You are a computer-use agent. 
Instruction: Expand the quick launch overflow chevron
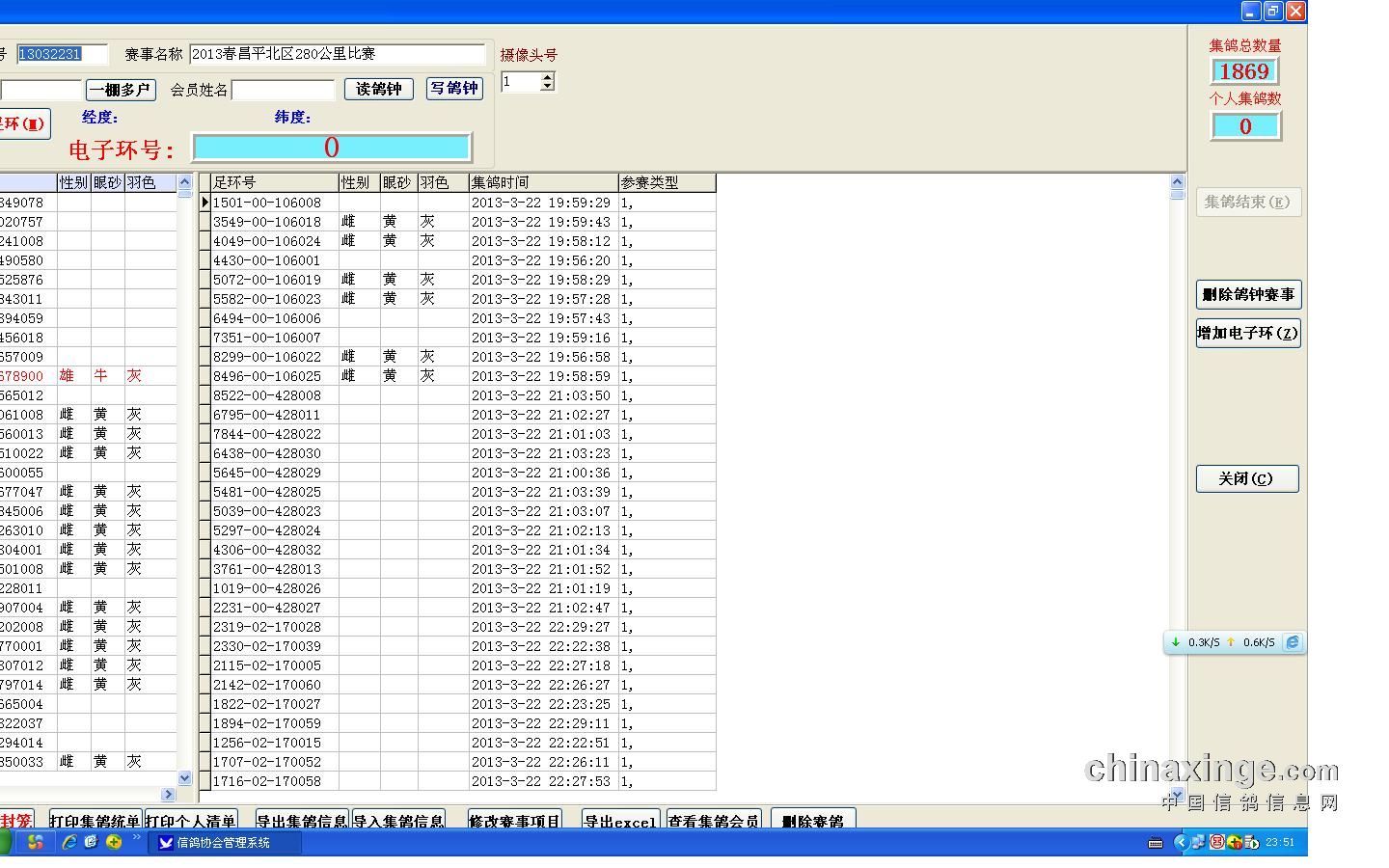tap(136, 837)
